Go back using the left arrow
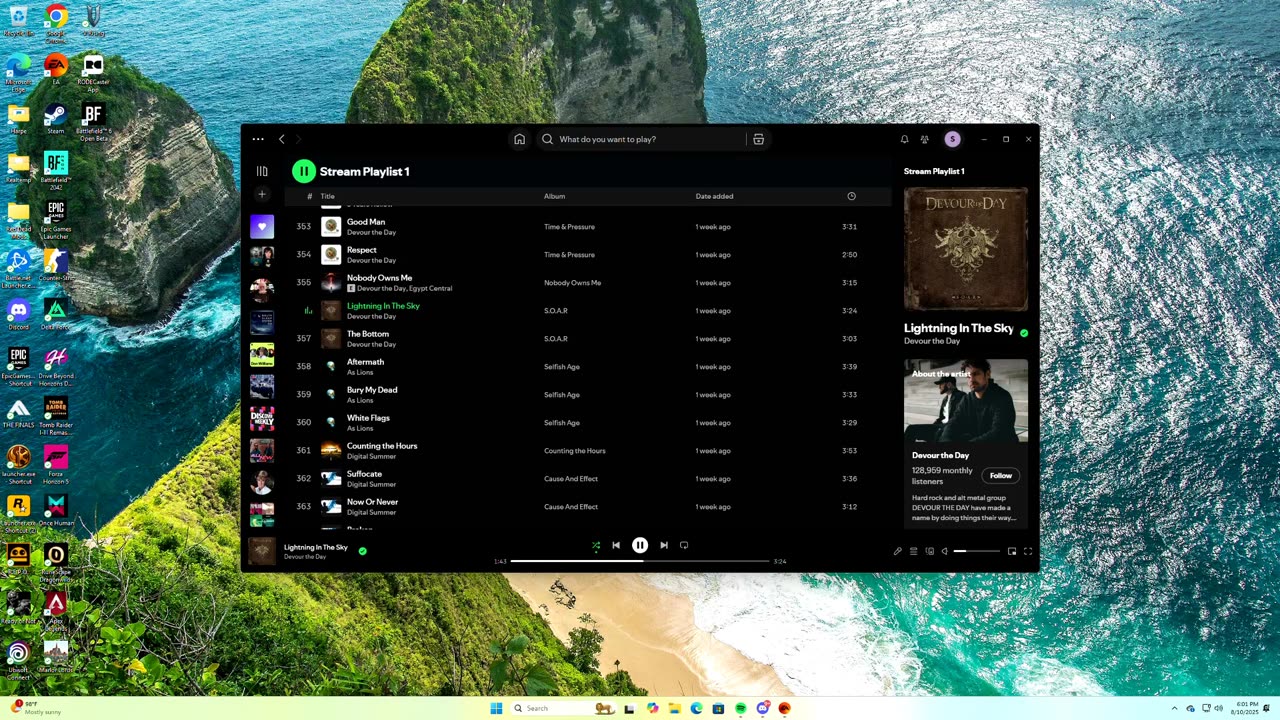1280x720 pixels. click(x=282, y=139)
